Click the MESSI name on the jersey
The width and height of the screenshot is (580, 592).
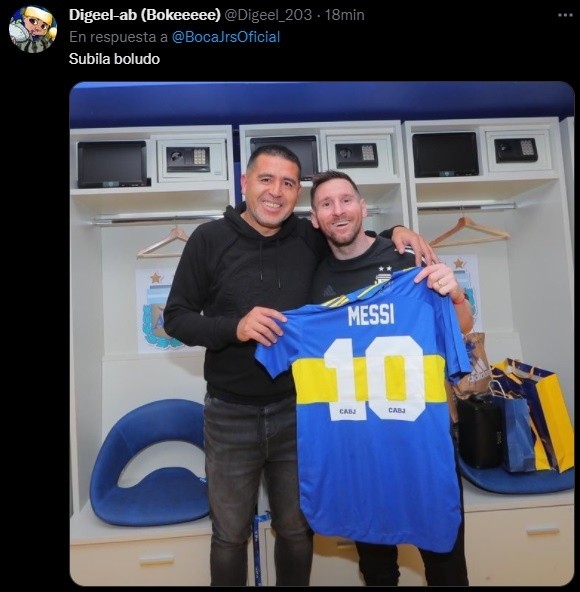click(371, 315)
